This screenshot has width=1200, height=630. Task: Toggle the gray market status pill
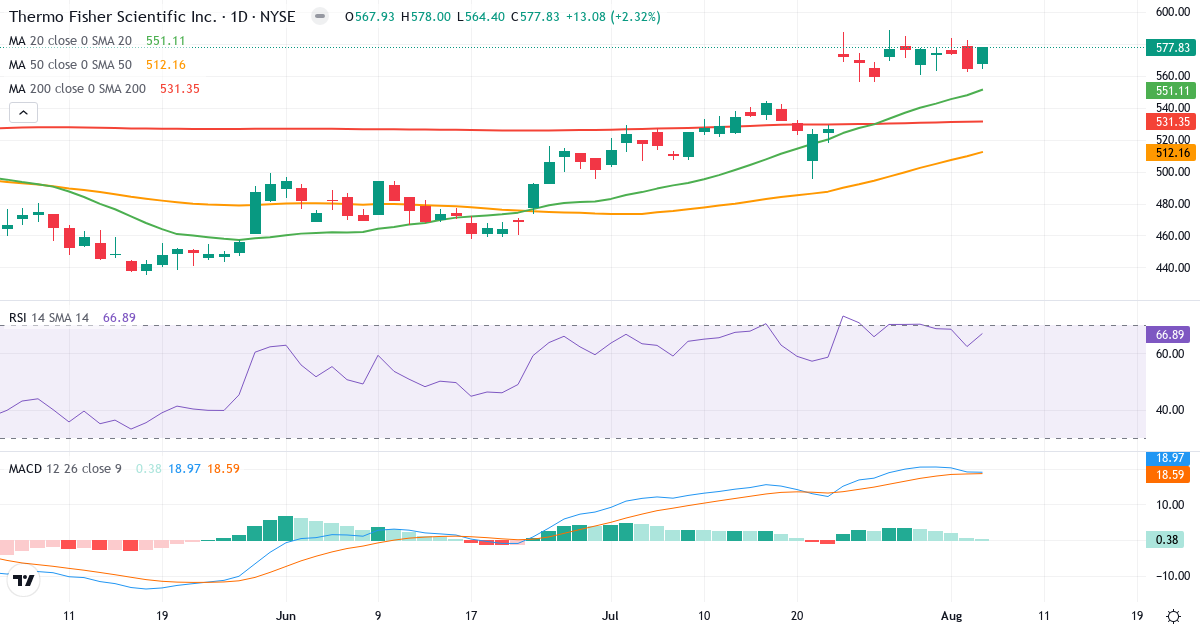[x=319, y=17]
